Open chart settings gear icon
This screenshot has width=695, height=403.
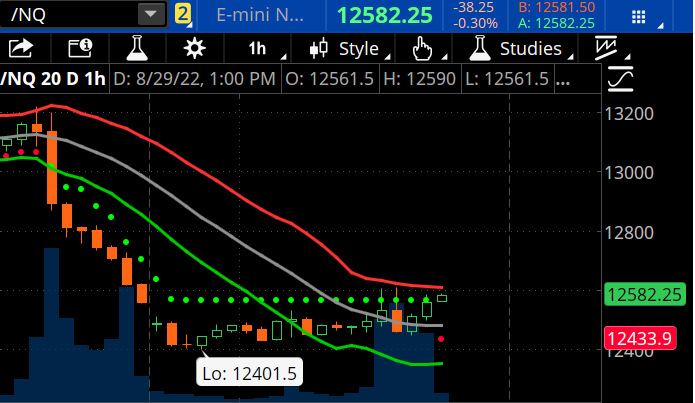(x=194, y=48)
